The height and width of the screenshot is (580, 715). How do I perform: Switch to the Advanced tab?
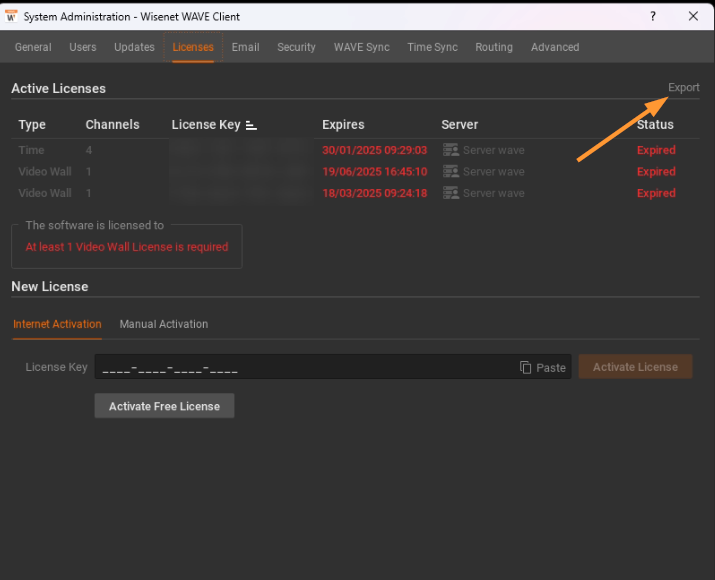click(555, 47)
